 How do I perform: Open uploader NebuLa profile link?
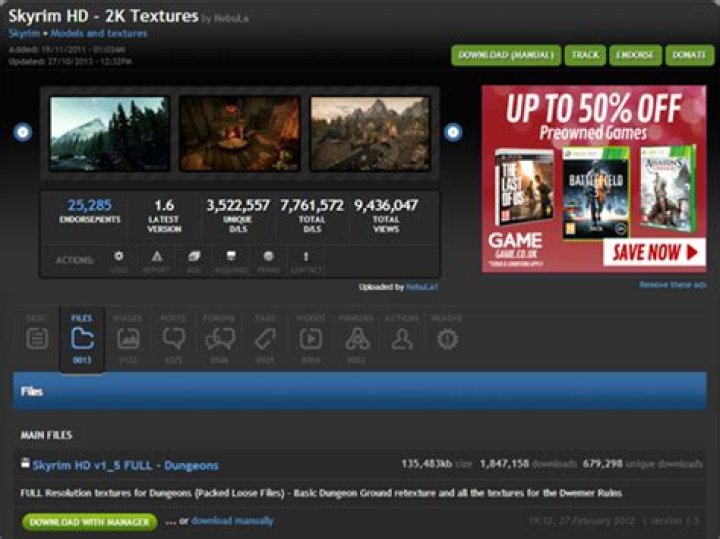coord(422,287)
